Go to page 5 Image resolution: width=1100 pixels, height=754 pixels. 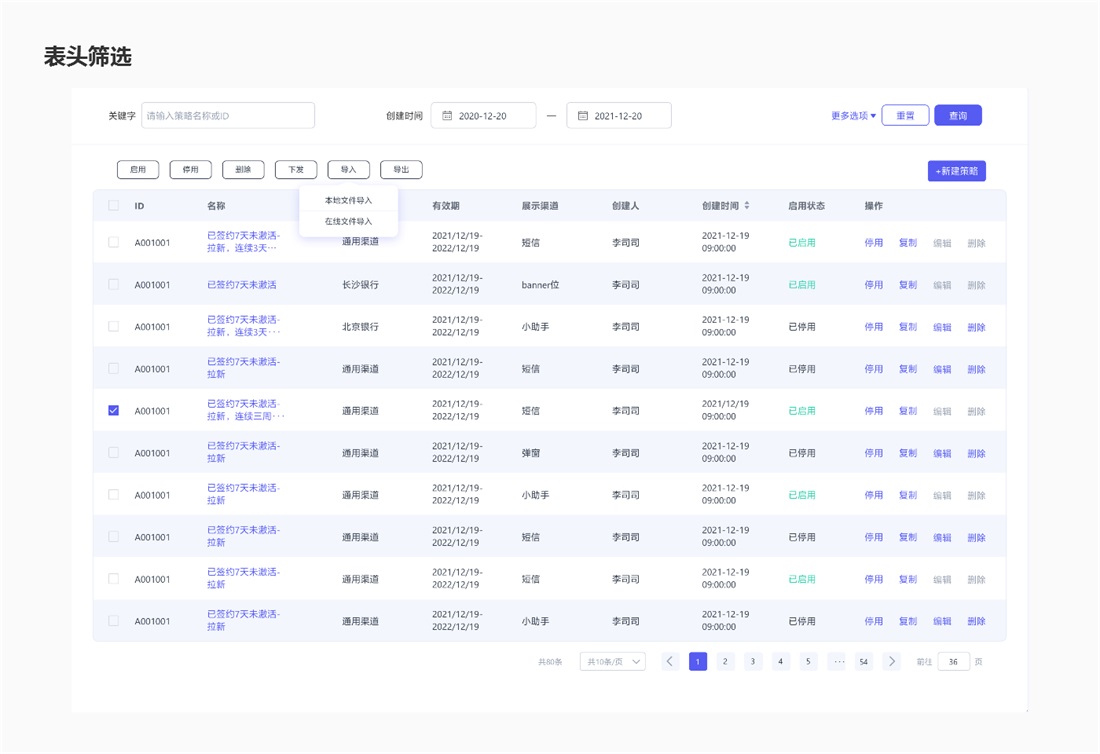808,661
